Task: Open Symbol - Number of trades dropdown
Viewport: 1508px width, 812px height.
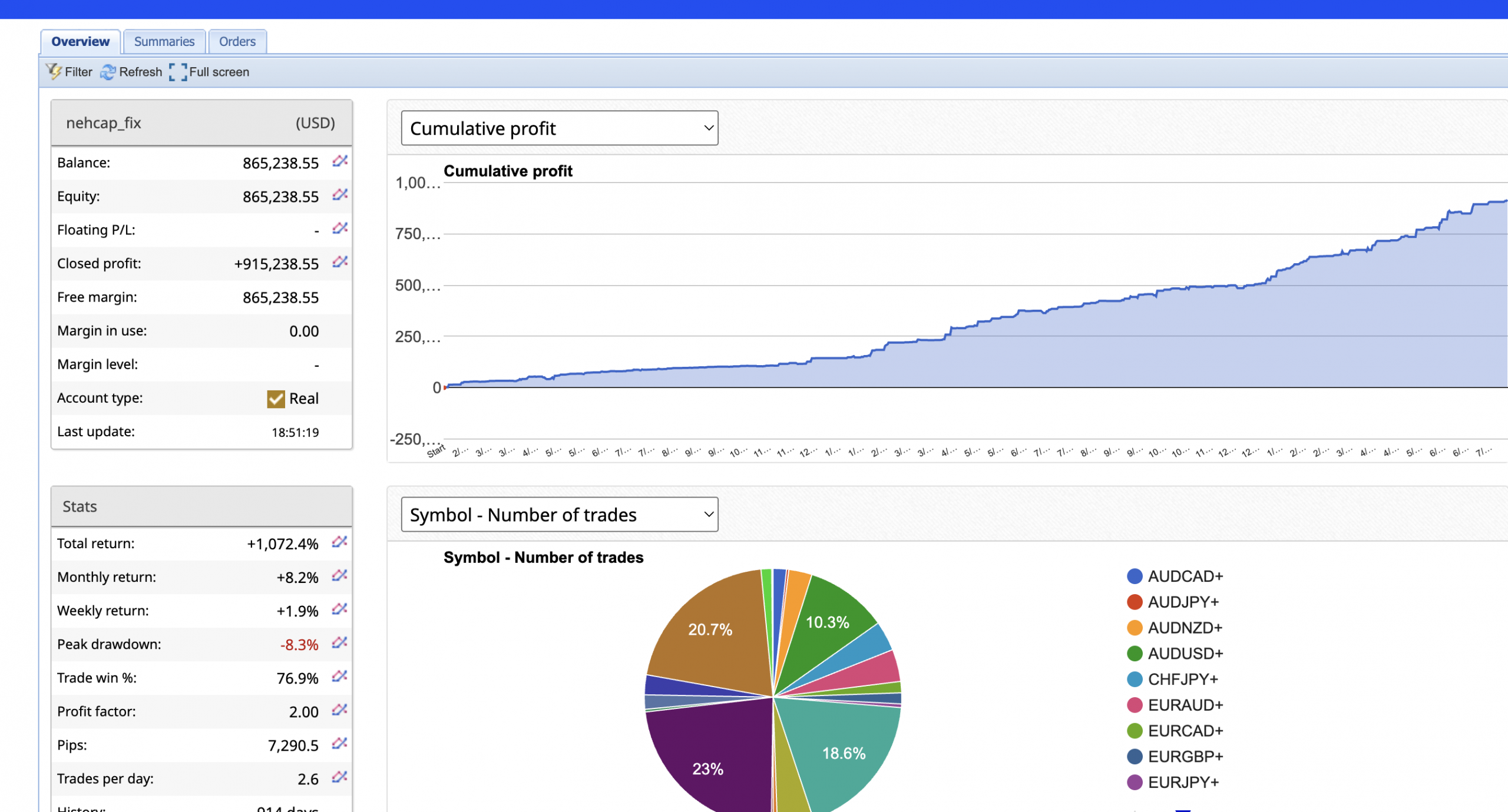Action: (559, 515)
